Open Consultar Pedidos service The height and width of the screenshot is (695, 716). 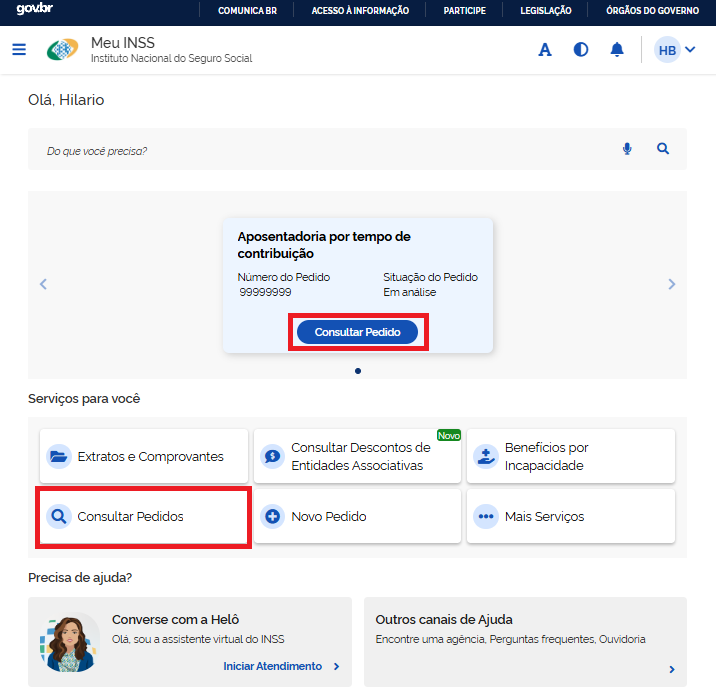click(x=144, y=516)
